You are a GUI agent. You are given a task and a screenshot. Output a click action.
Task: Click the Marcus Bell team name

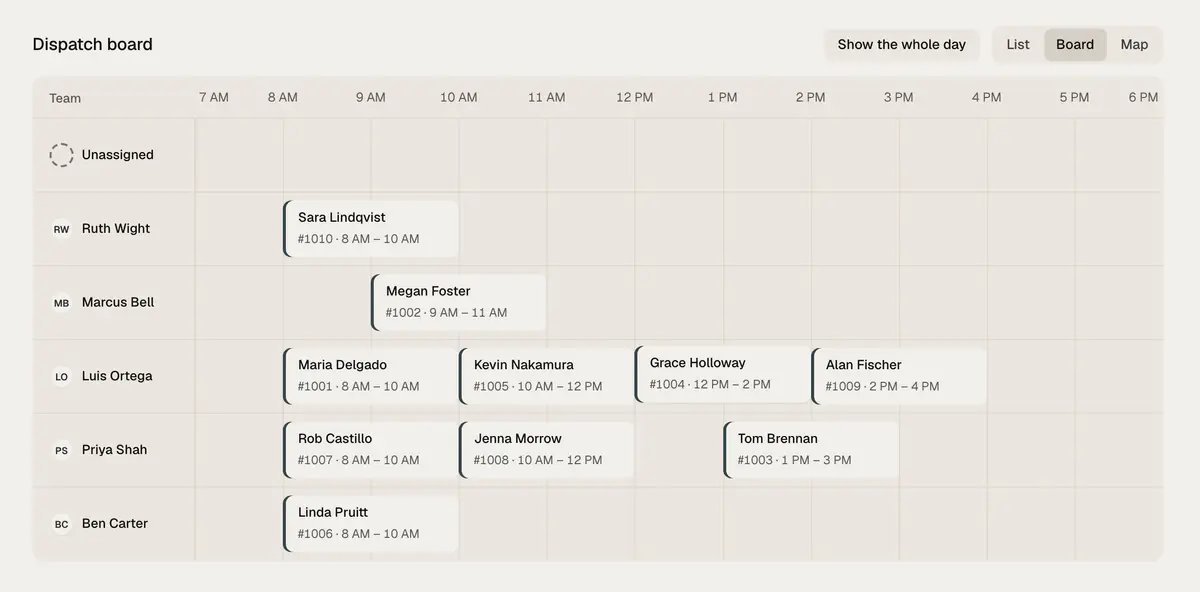click(x=118, y=303)
